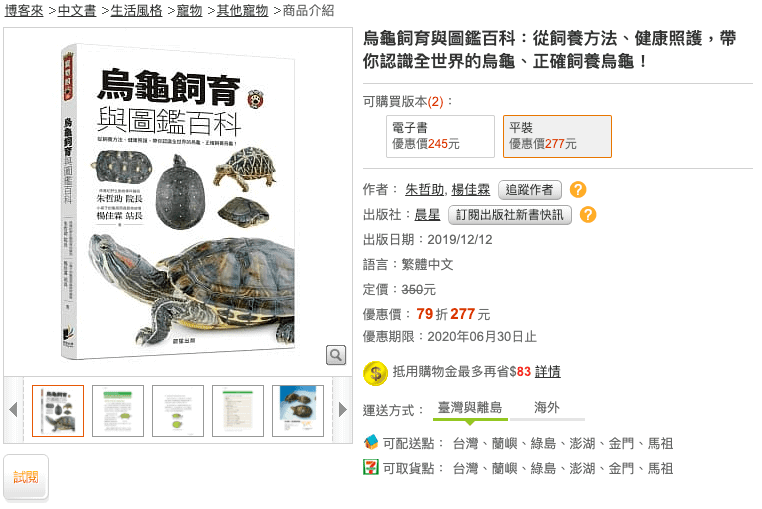Open the 試閱 preview button
The image size is (762, 509).
pyautogui.click(x=26, y=477)
